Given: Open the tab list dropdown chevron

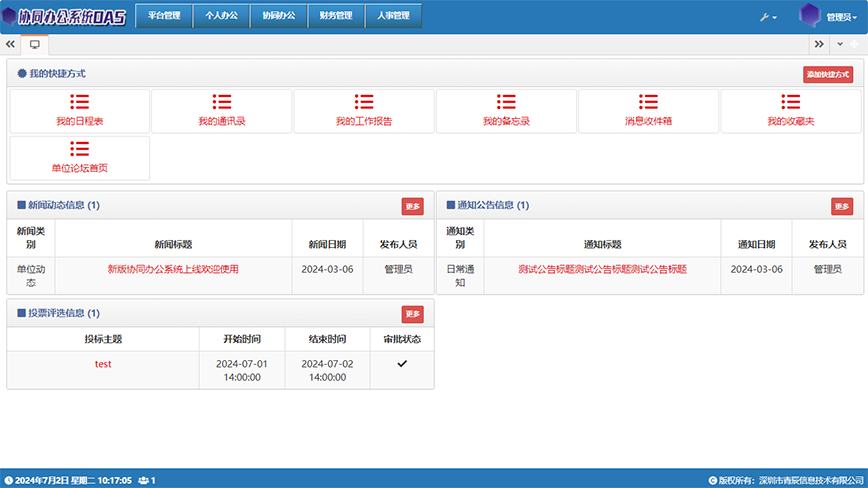Looking at the screenshot, I should [x=840, y=44].
